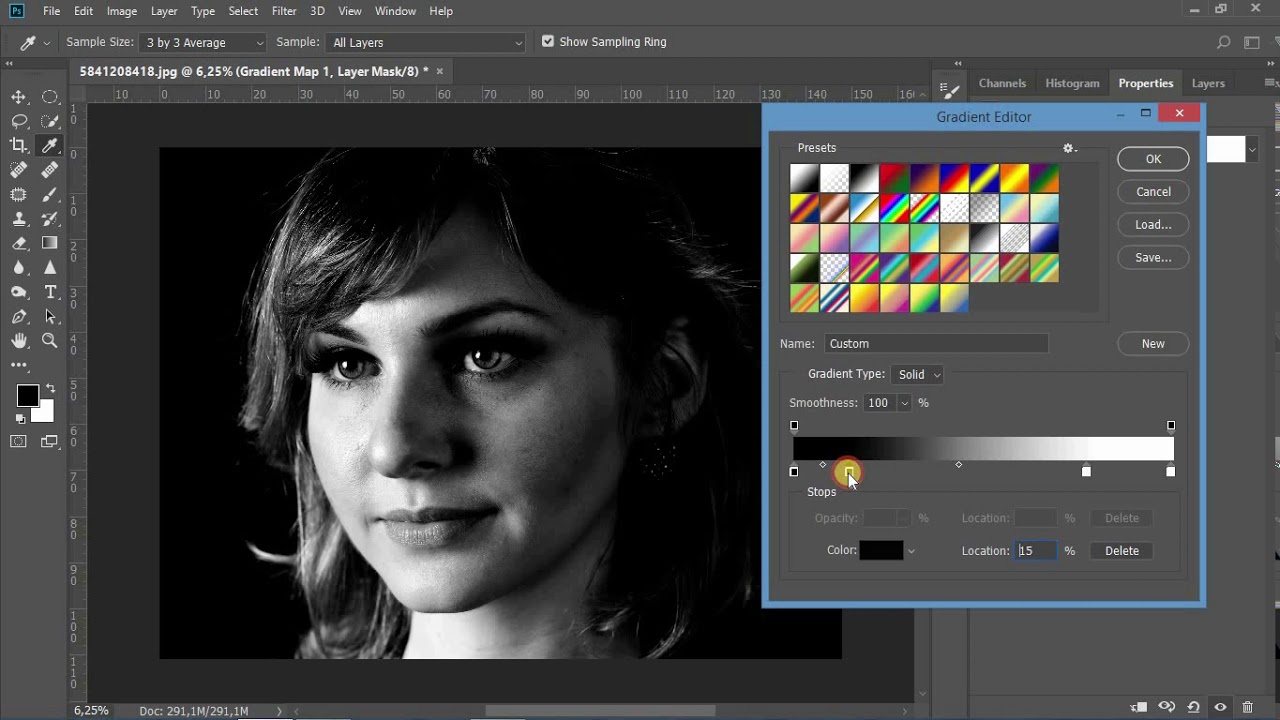Screen dimensions: 1280x720
Task: Open the Sample Size dropdown
Action: pos(204,42)
